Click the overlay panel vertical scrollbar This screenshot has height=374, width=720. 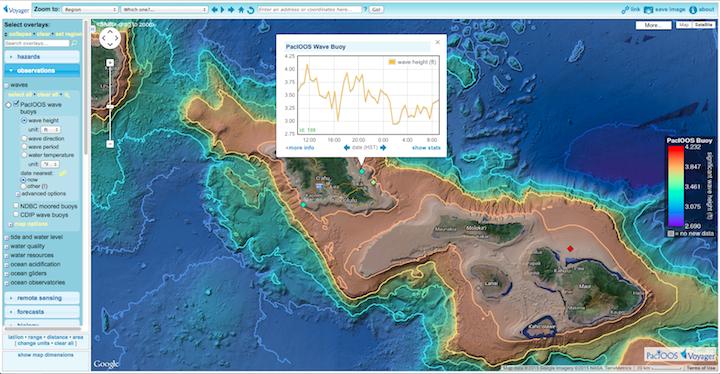tap(86, 87)
